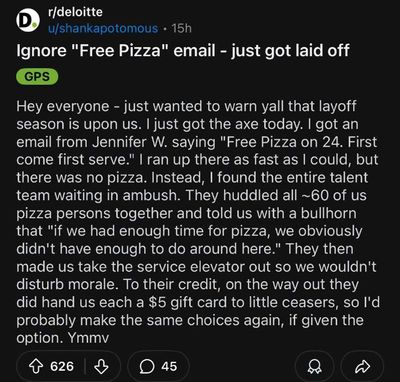400x382 pixels.
Task: Click the 15h post timestamp
Action: pyautogui.click(x=180, y=28)
